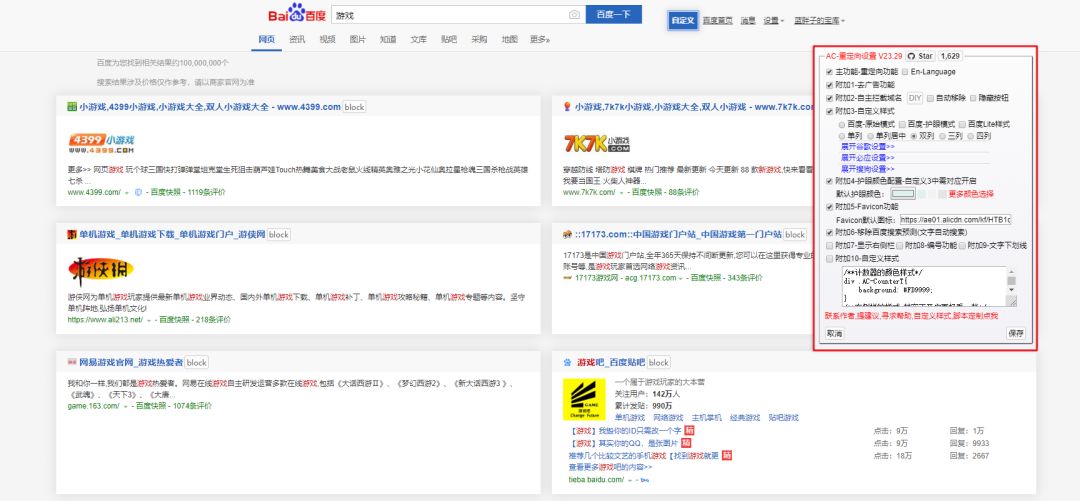Click the 7K7K 小游戏 logo image
1080x501 pixels.
tap(598, 143)
